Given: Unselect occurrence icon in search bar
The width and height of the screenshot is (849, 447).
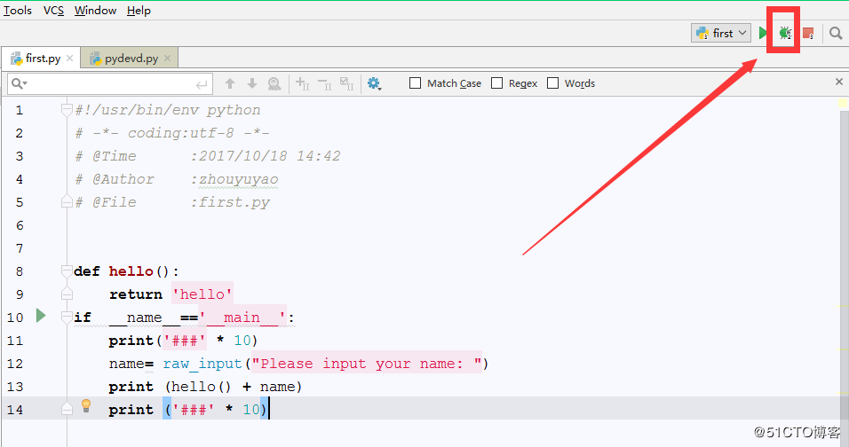Looking at the screenshot, I should coord(324,83).
